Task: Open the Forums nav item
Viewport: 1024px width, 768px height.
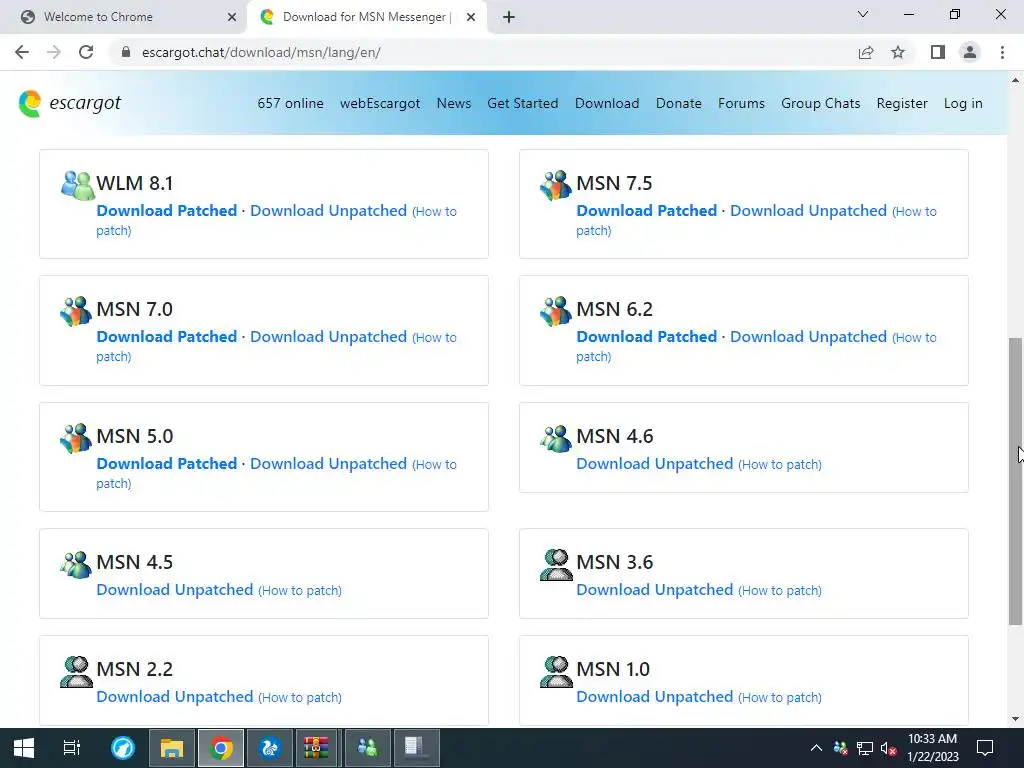Action: (741, 103)
